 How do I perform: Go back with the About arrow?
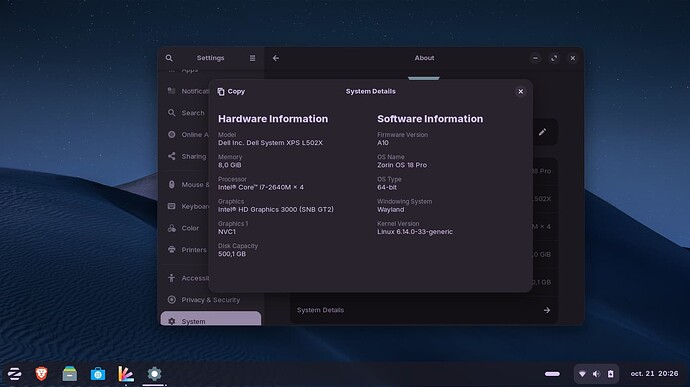276,58
